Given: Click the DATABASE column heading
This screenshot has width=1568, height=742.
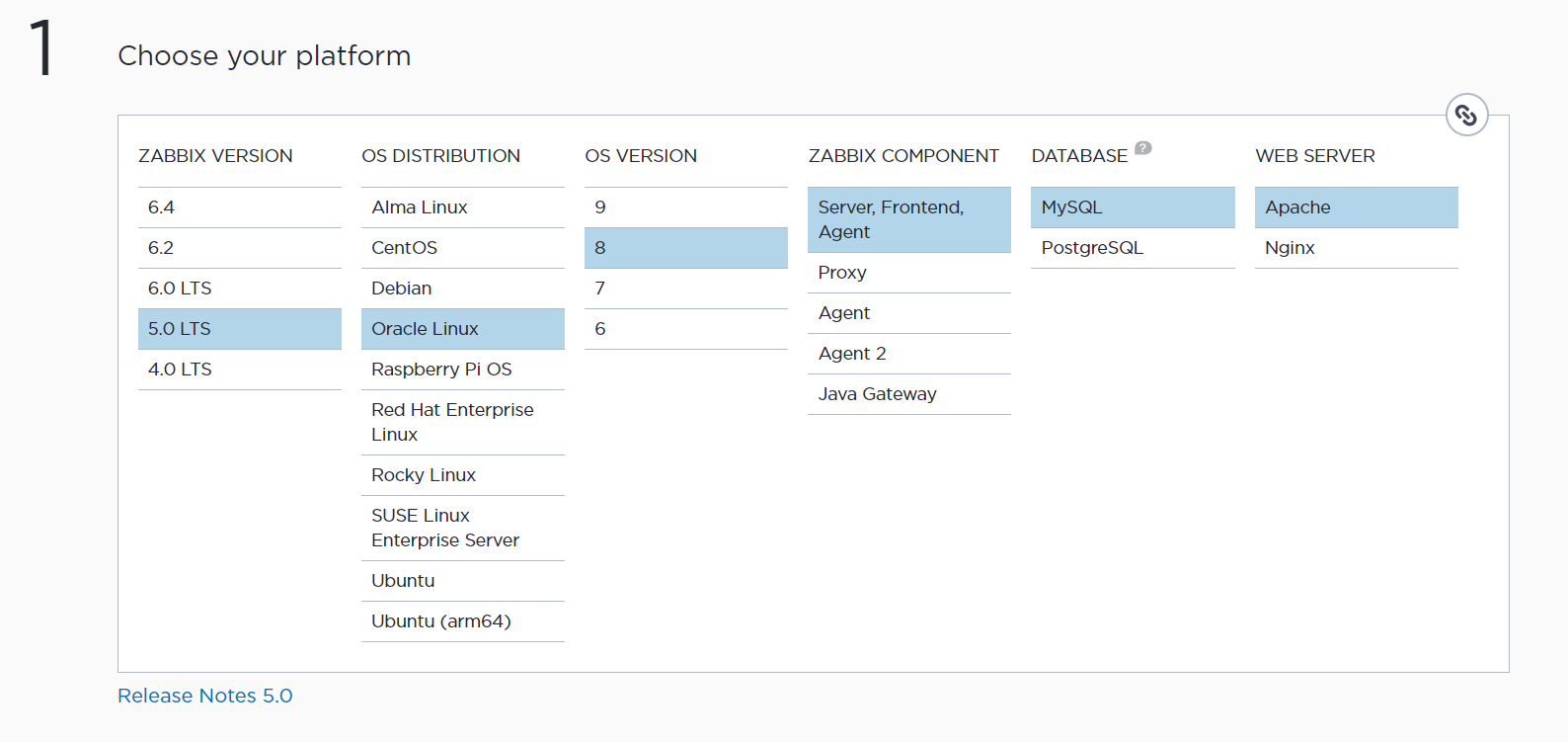Looking at the screenshot, I should (x=1079, y=156).
